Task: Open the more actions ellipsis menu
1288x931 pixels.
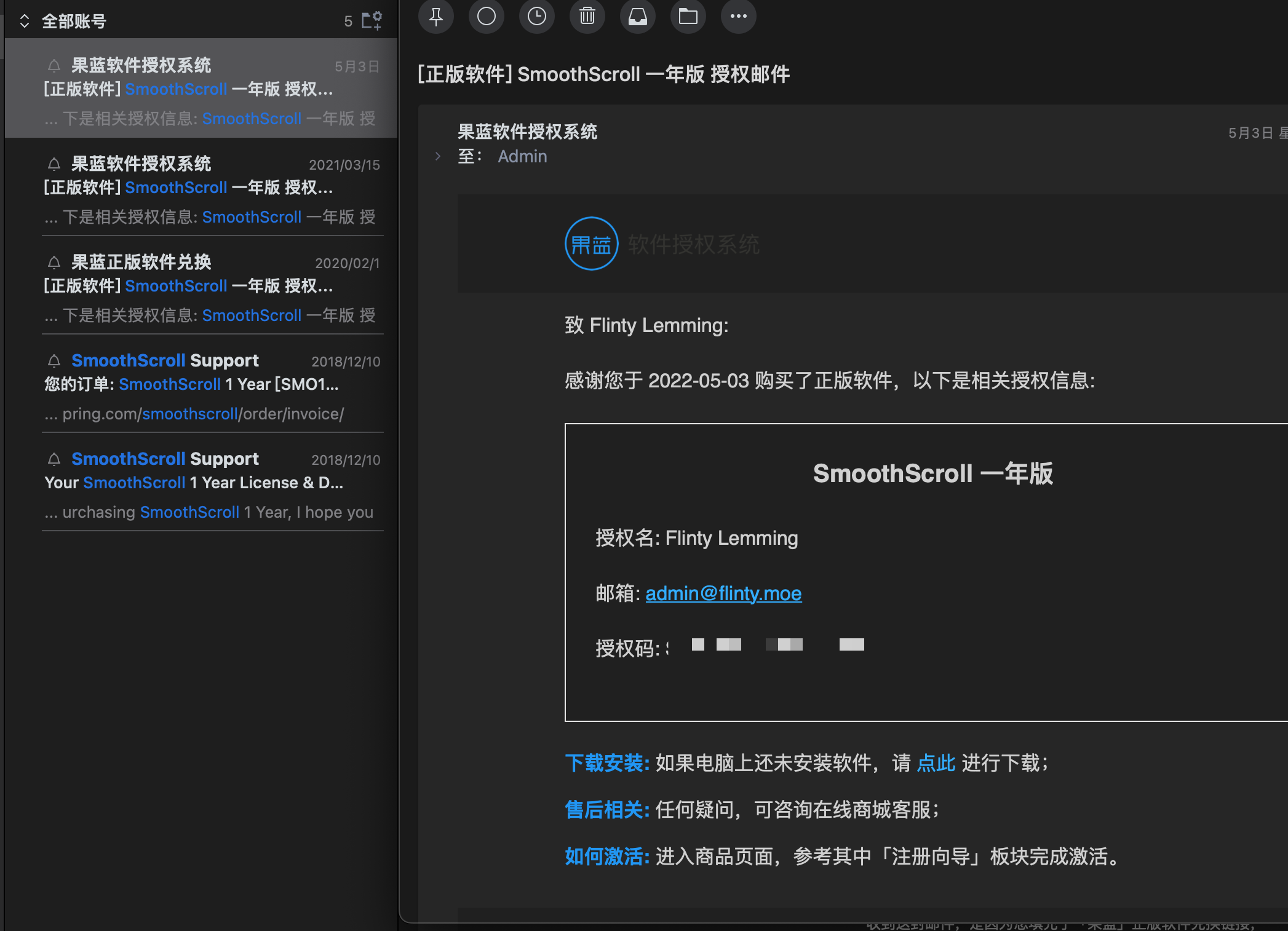Action: [739, 17]
